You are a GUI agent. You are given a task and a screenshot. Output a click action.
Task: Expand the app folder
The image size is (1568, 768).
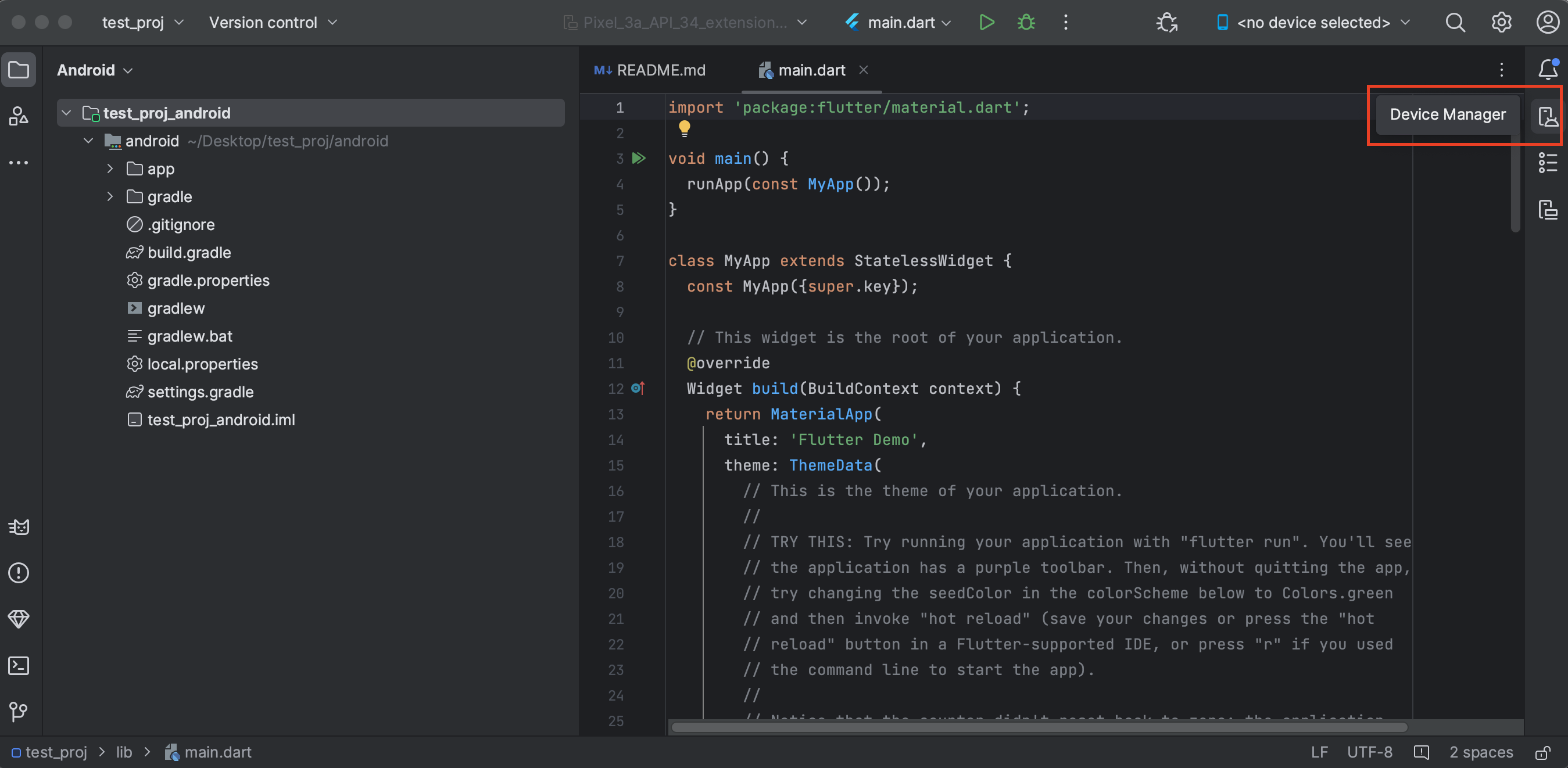pos(110,168)
